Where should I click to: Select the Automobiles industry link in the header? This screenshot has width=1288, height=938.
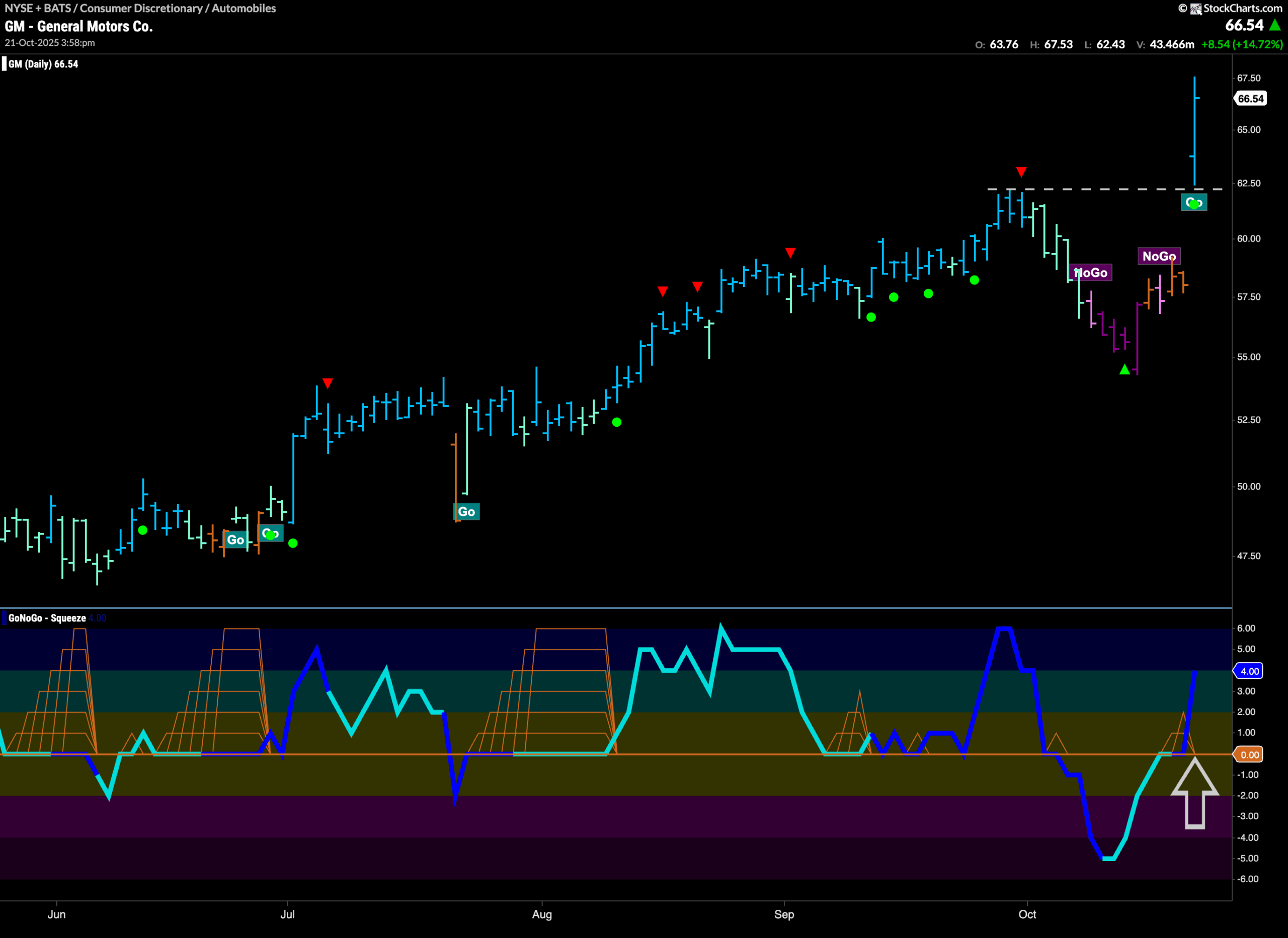pyautogui.click(x=243, y=8)
